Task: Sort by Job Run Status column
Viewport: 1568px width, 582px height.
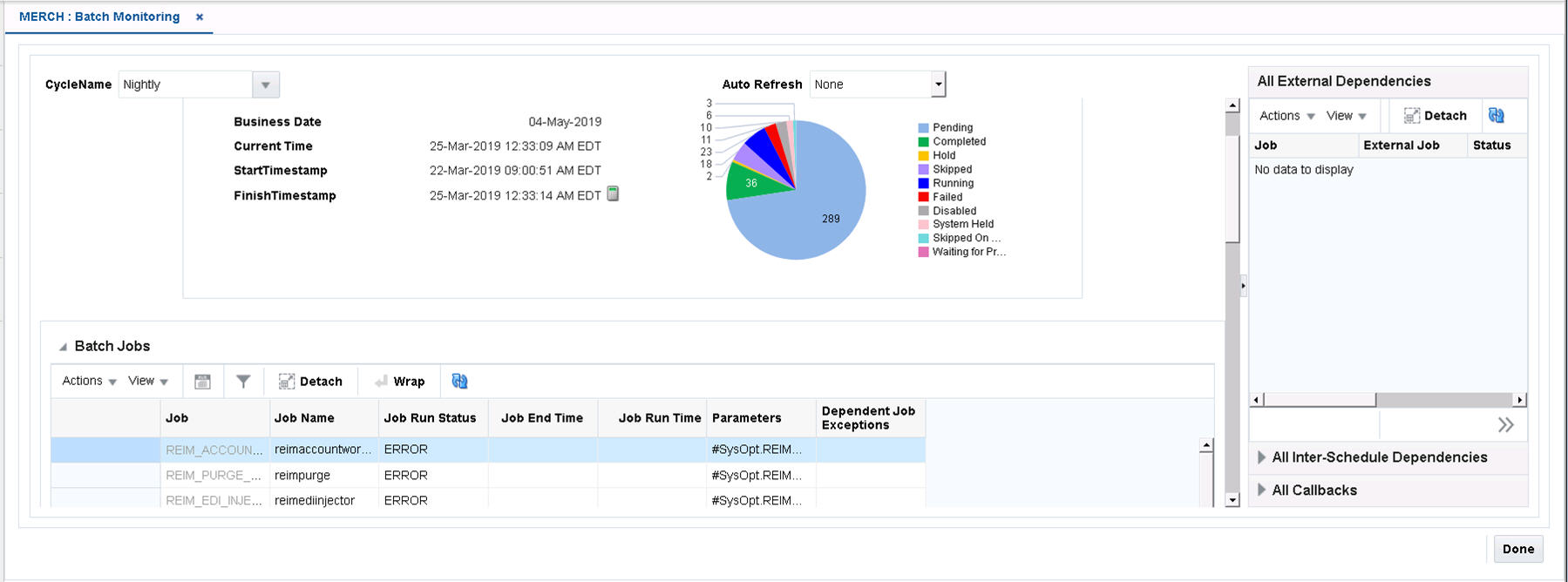Action: pyautogui.click(x=433, y=418)
